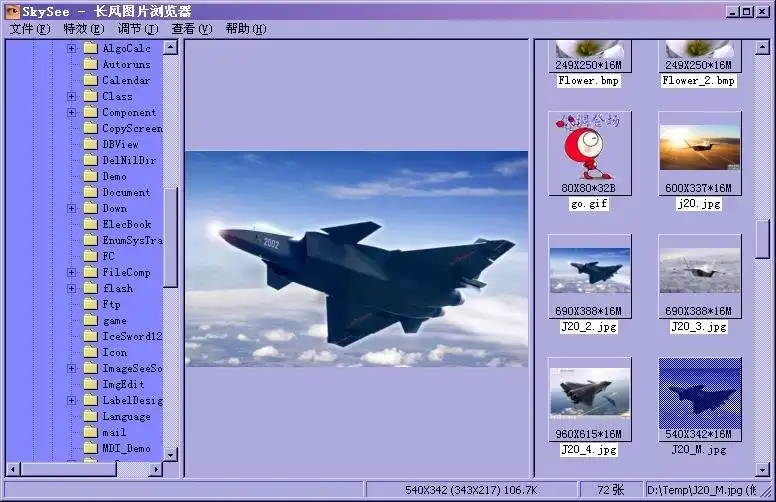Screen dimensions: 776x502
Task: Click the Document folder icon
Action: (x=91, y=192)
